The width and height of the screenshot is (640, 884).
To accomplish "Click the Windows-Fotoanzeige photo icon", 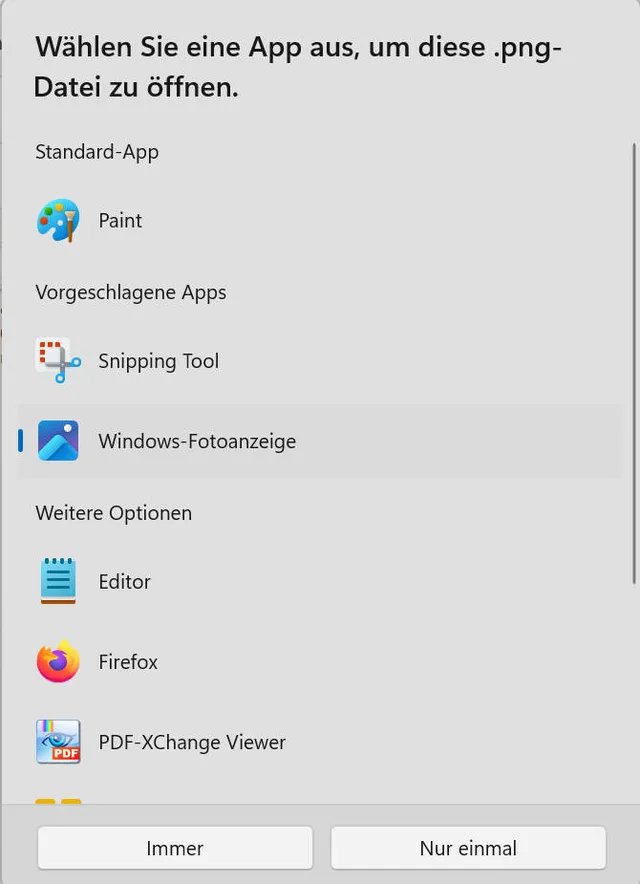I will click(58, 441).
